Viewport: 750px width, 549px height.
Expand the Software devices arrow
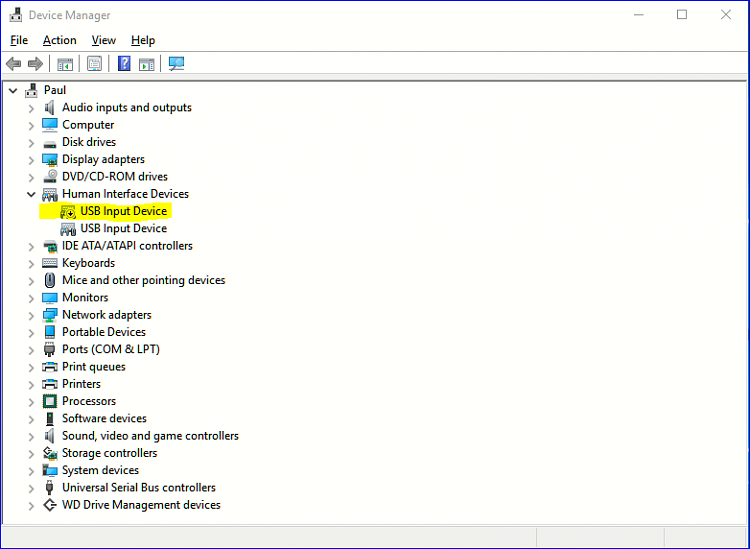click(x=31, y=419)
